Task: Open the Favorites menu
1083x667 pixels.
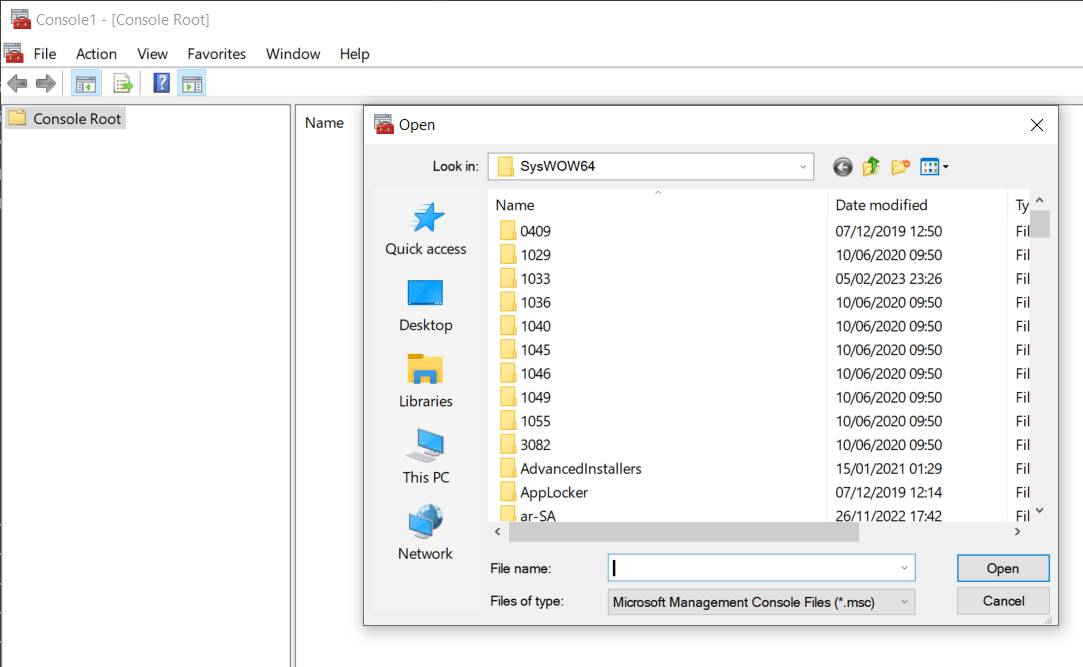Action: point(216,54)
